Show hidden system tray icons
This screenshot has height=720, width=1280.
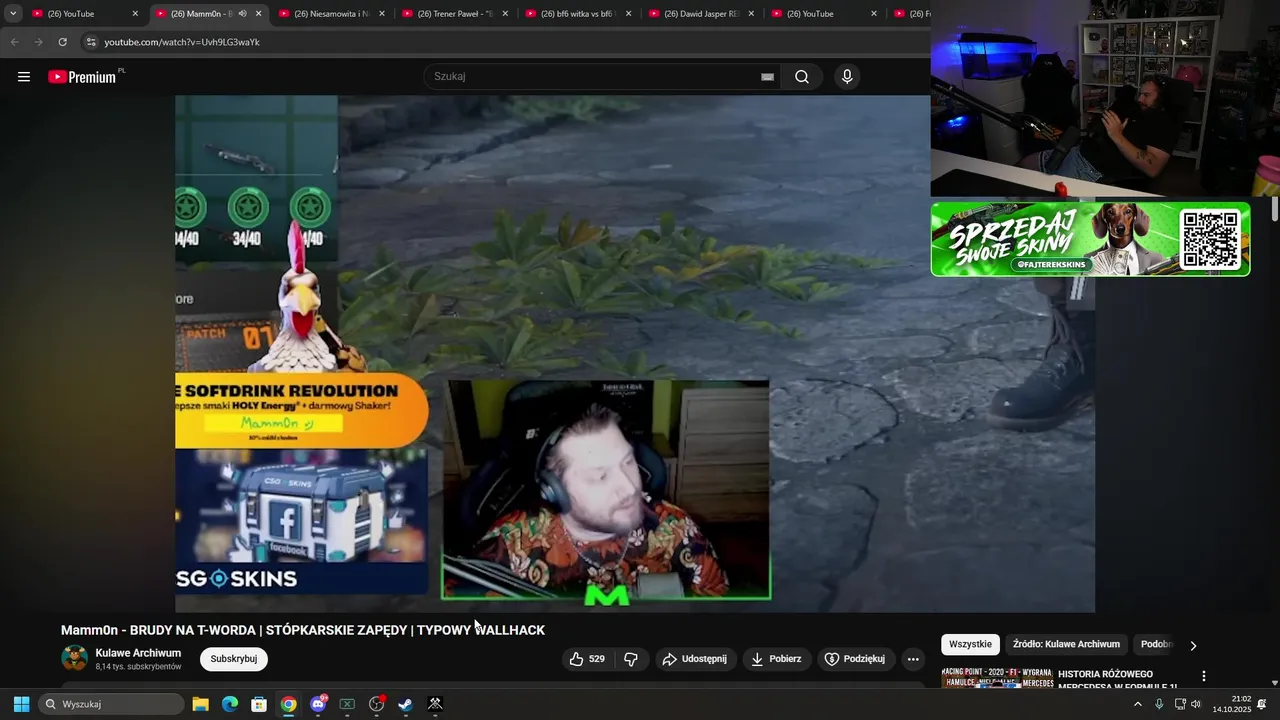1137,704
